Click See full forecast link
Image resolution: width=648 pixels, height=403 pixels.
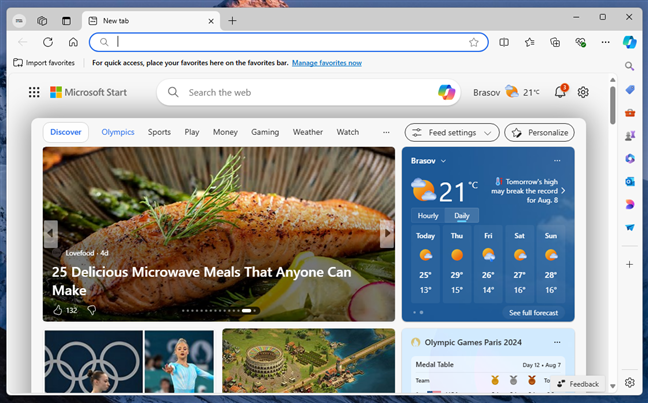pyautogui.click(x=534, y=313)
